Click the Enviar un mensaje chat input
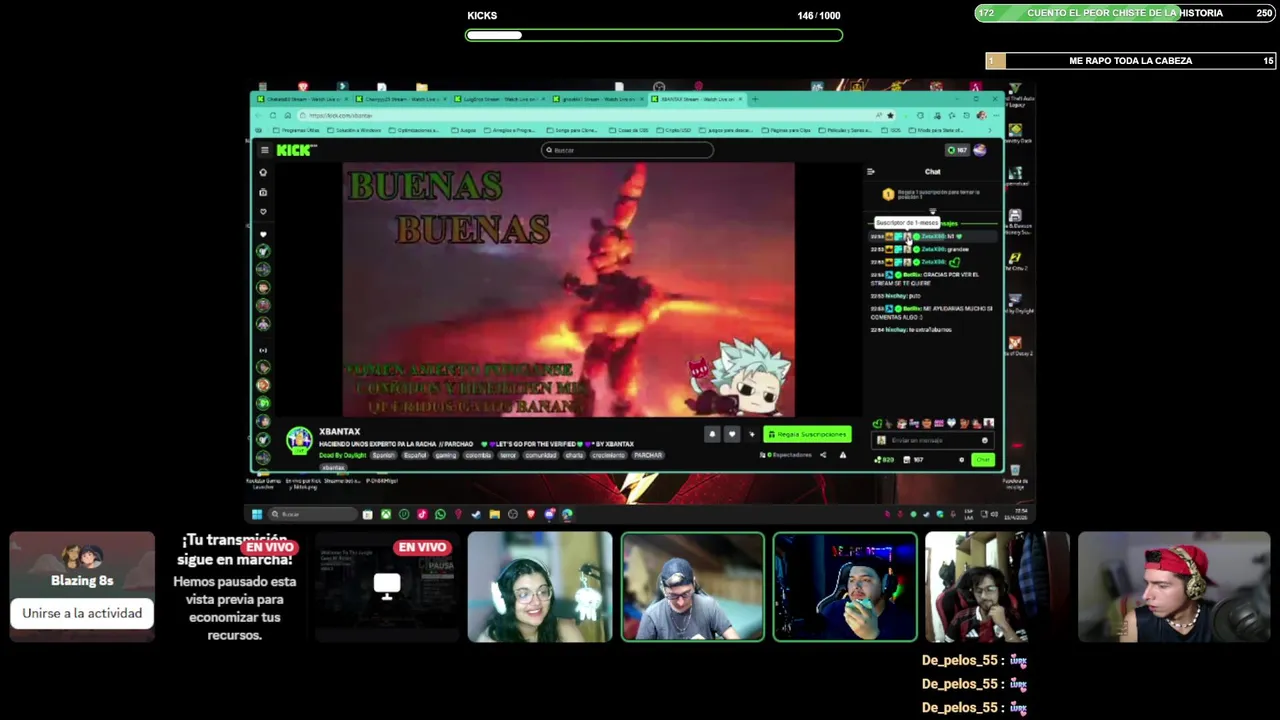Viewport: 1280px width, 720px height. pos(932,440)
